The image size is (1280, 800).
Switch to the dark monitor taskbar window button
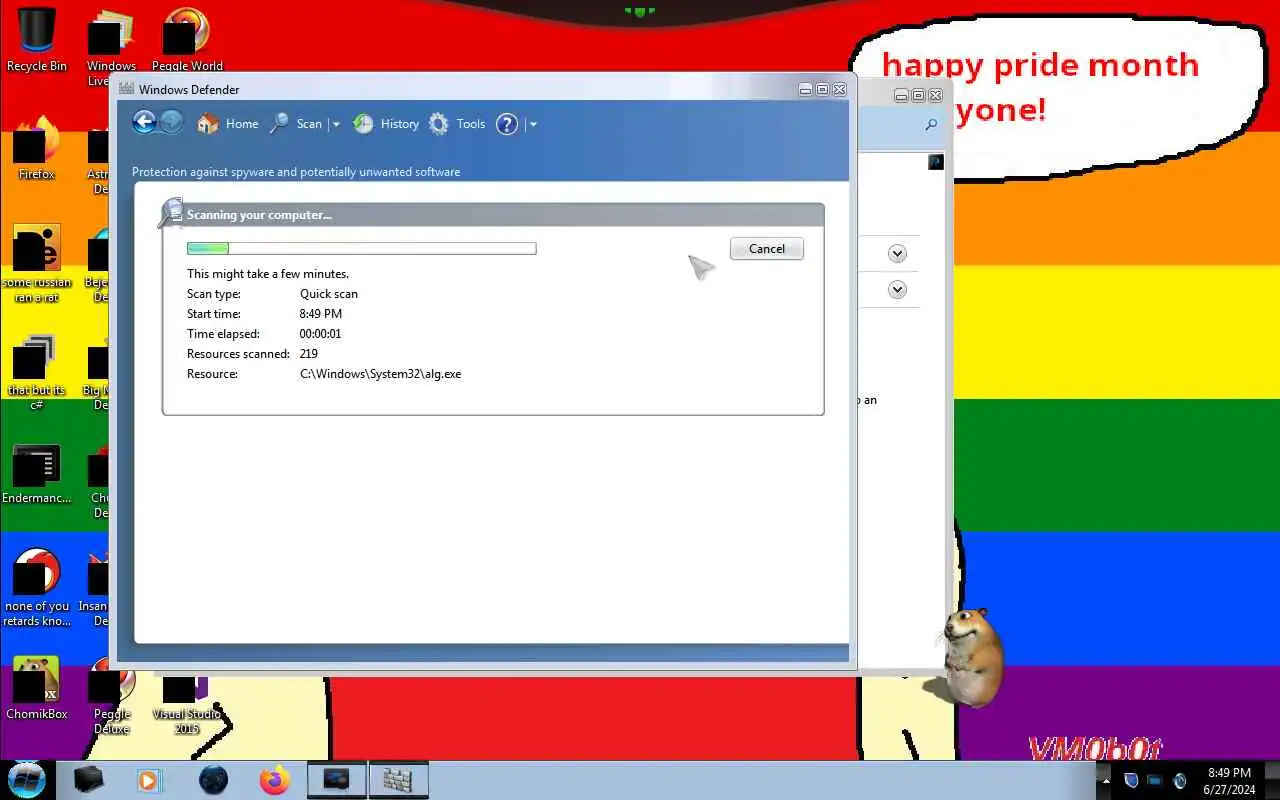click(x=336, y=780)
